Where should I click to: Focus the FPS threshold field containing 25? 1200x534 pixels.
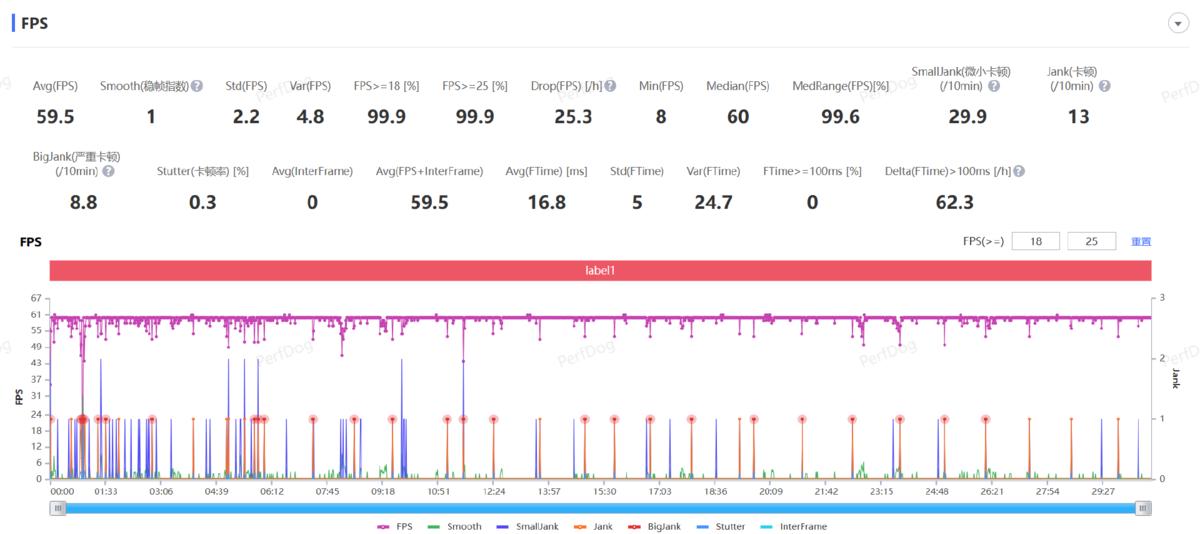(1092, 241)
